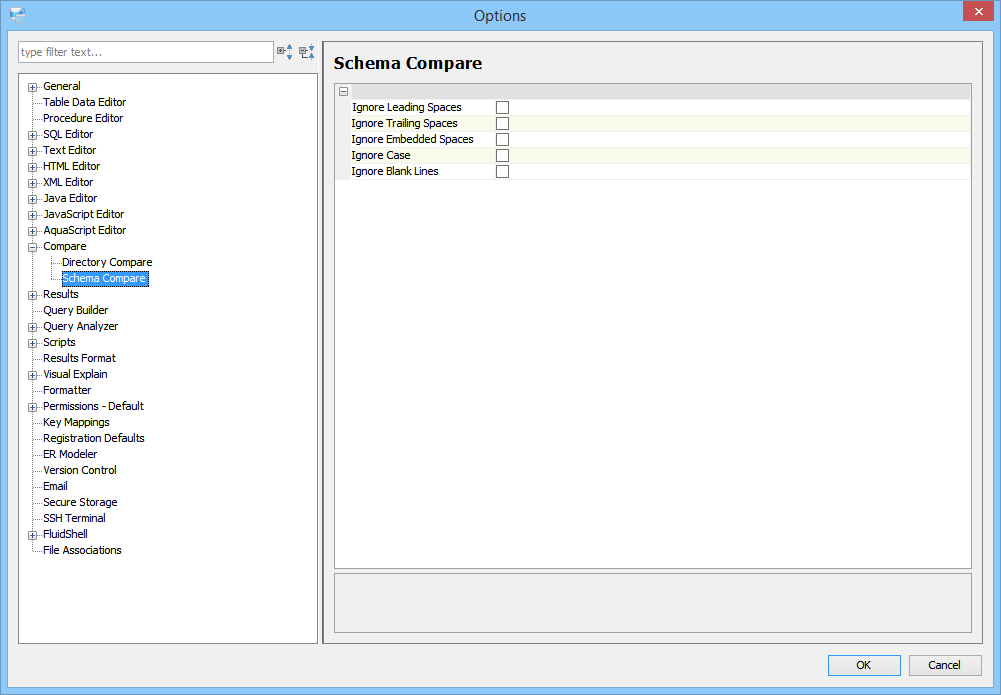
Task: Check the Ignore Case option
Action: point(502,155)
